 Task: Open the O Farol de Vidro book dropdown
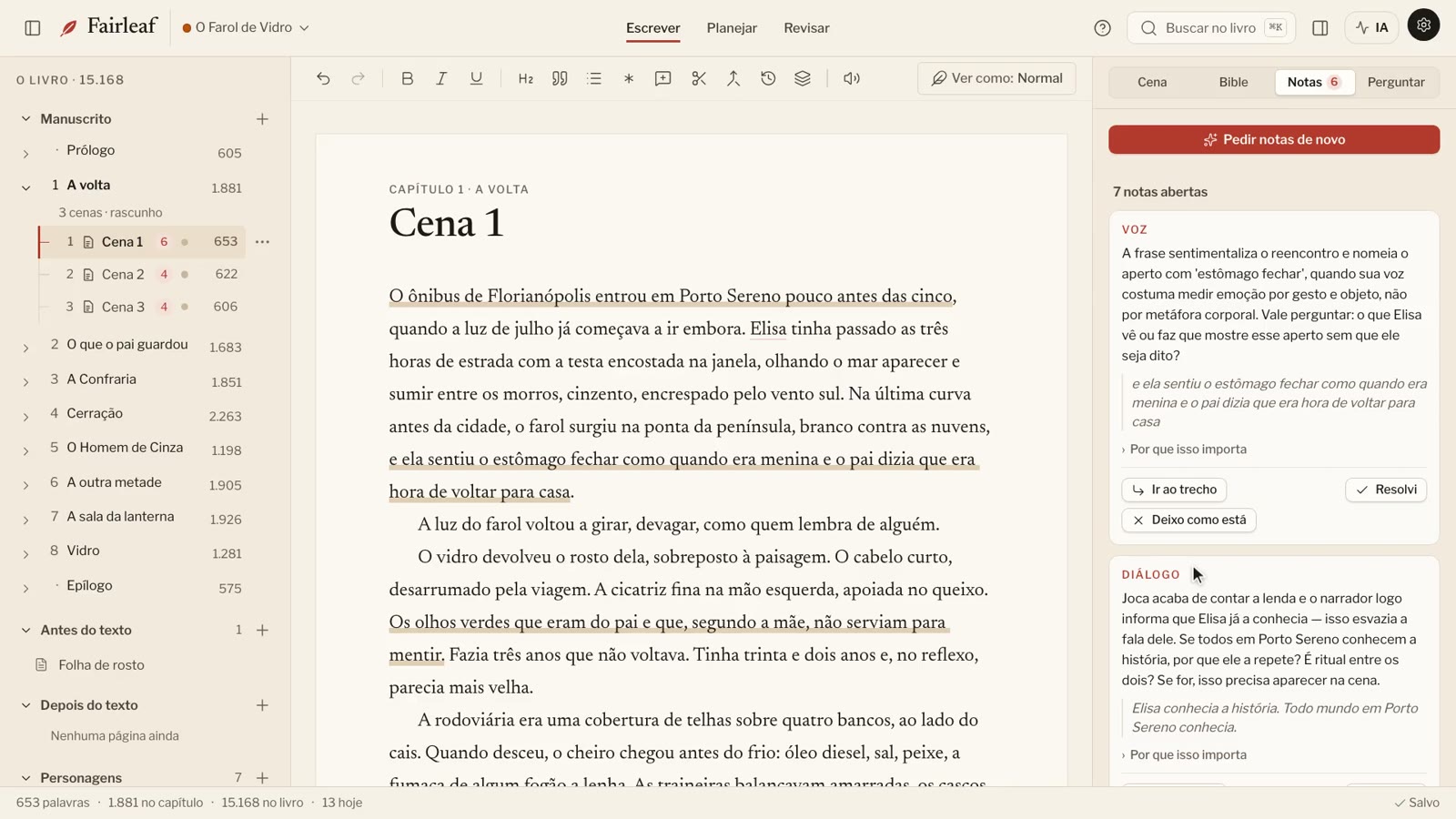tap(246, 28)
